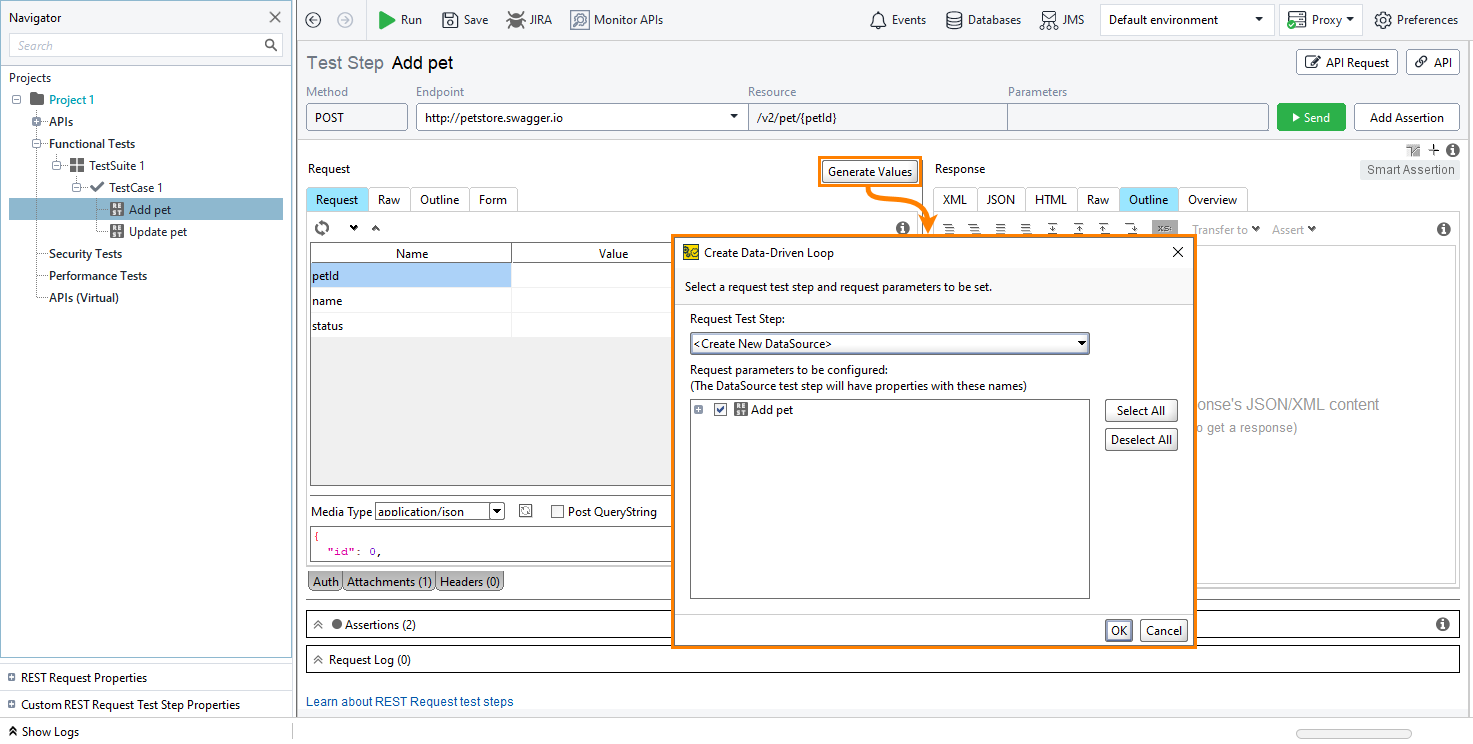Click the forward navigation arrow
This screenshot has height=744, width=1473.
point(345,20)
